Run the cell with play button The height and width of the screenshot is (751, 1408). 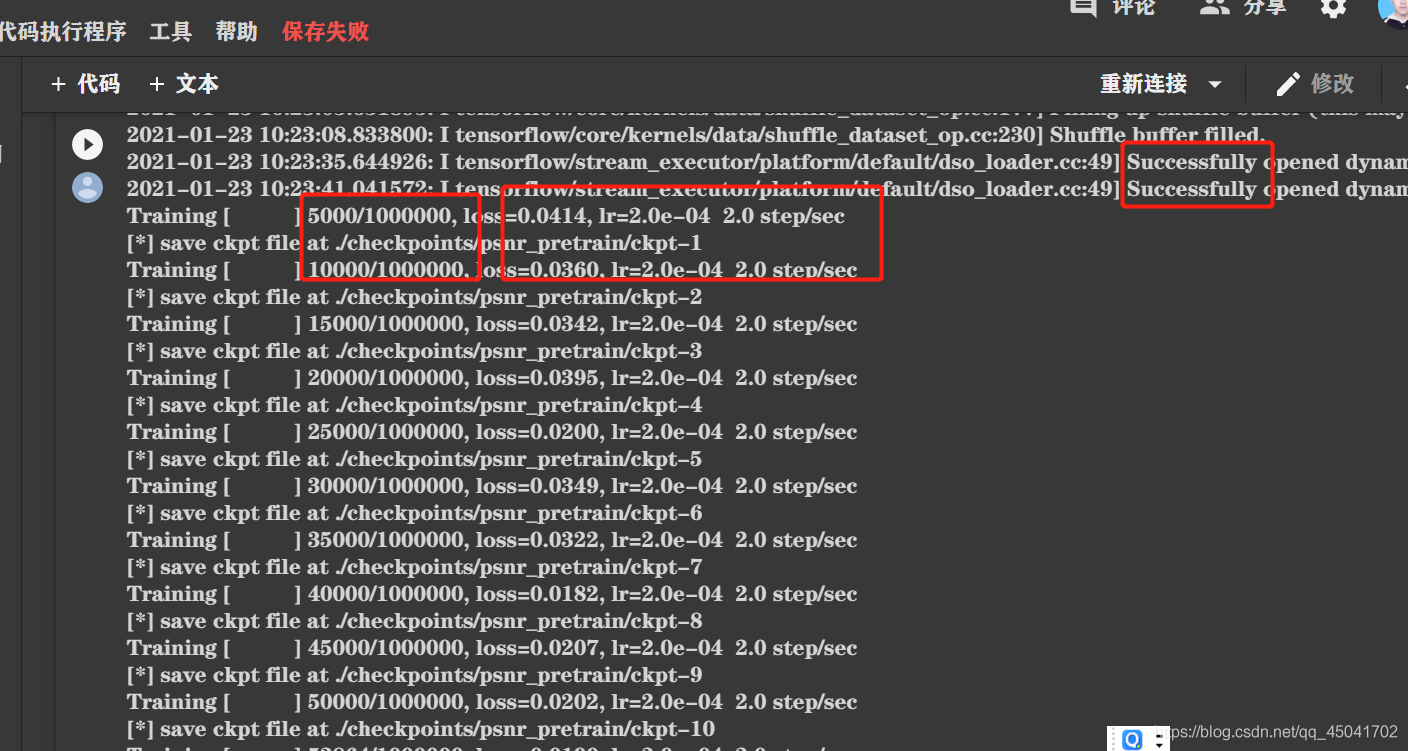pos(88,145)
